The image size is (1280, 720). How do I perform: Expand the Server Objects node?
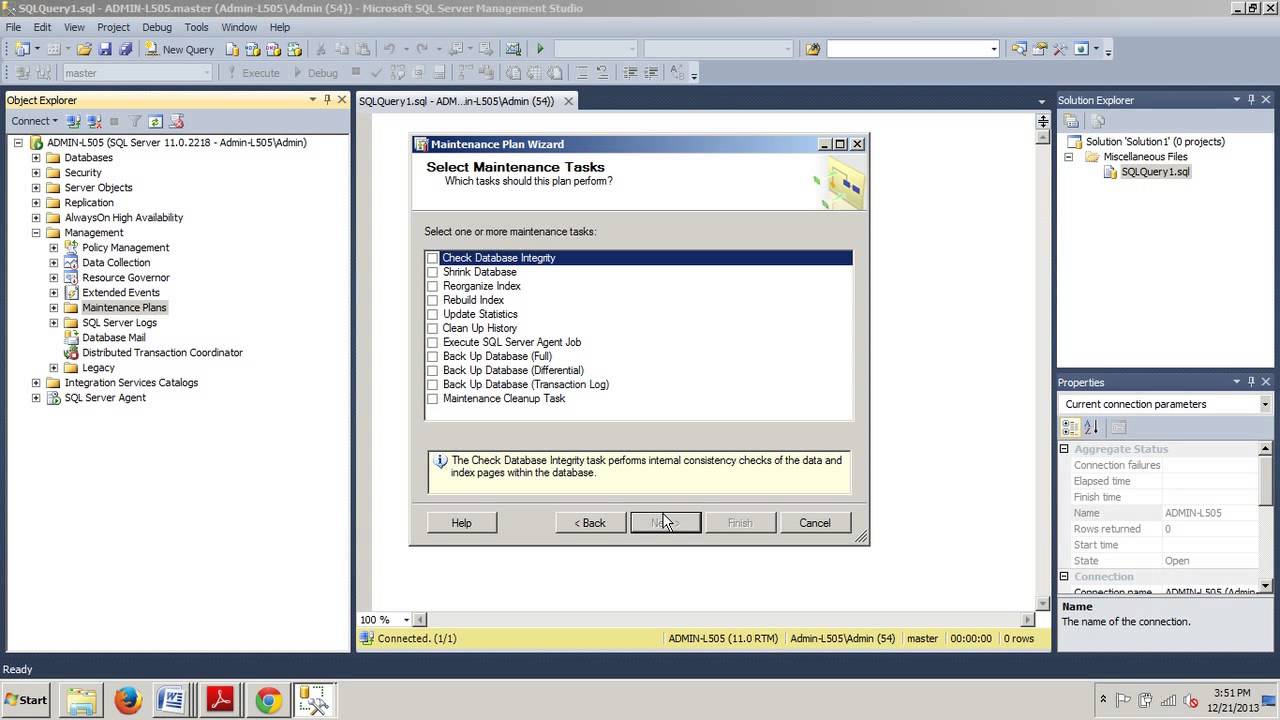[36, 188]
